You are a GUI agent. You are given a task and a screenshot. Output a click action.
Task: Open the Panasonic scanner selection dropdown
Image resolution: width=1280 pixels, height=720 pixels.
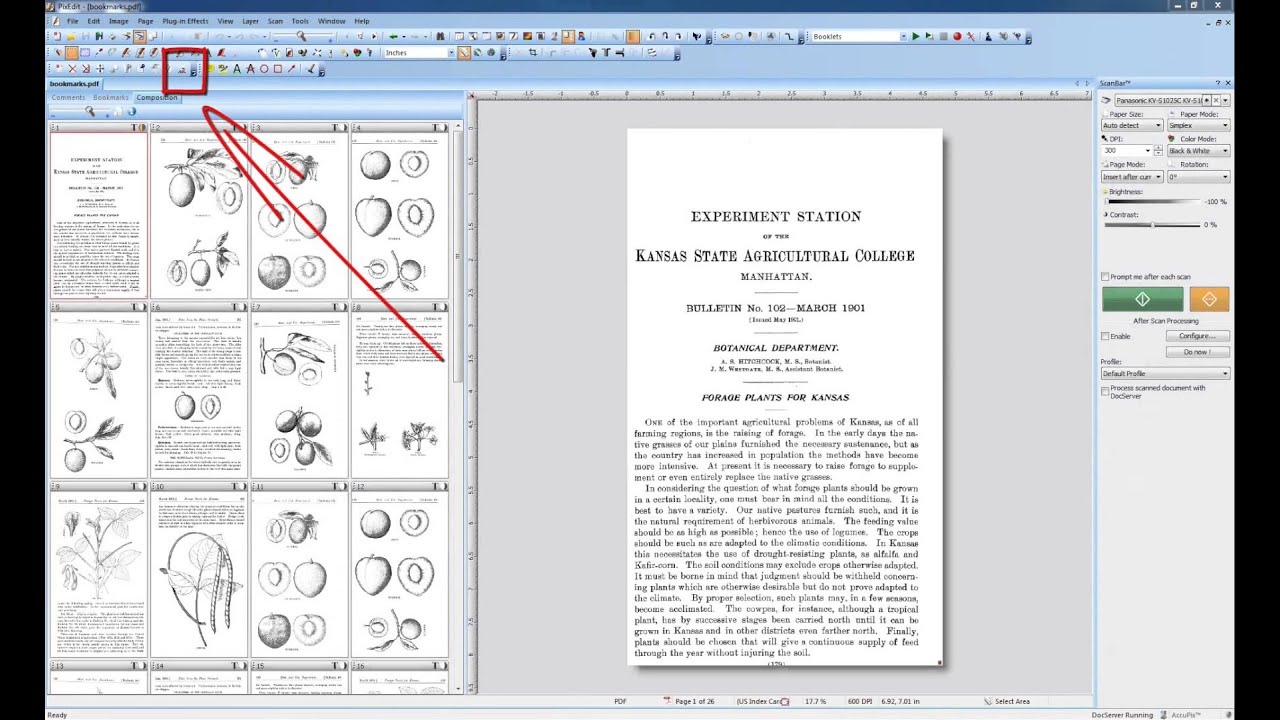click(1226, 100)
